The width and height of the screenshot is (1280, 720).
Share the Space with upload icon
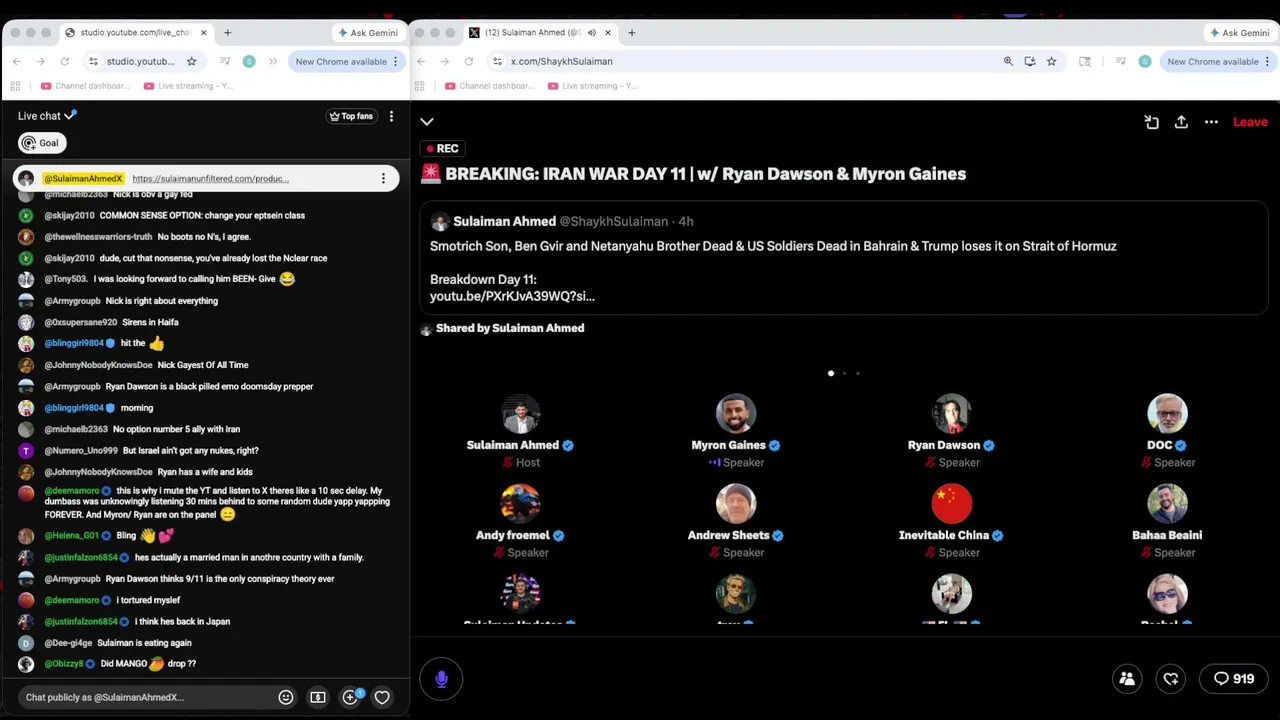1181,122
